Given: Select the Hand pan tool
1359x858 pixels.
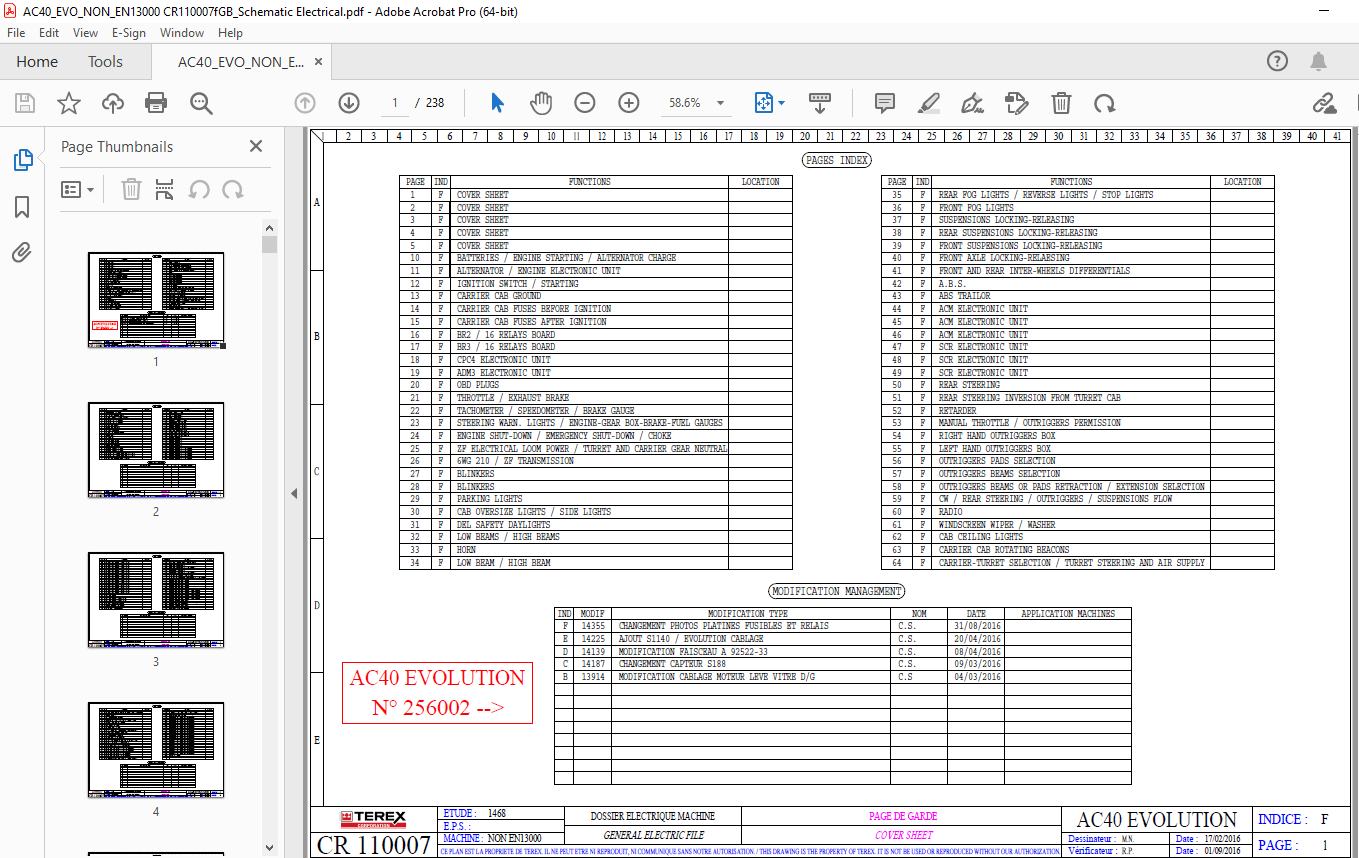Looking at the screenshot, I should 541,103.
